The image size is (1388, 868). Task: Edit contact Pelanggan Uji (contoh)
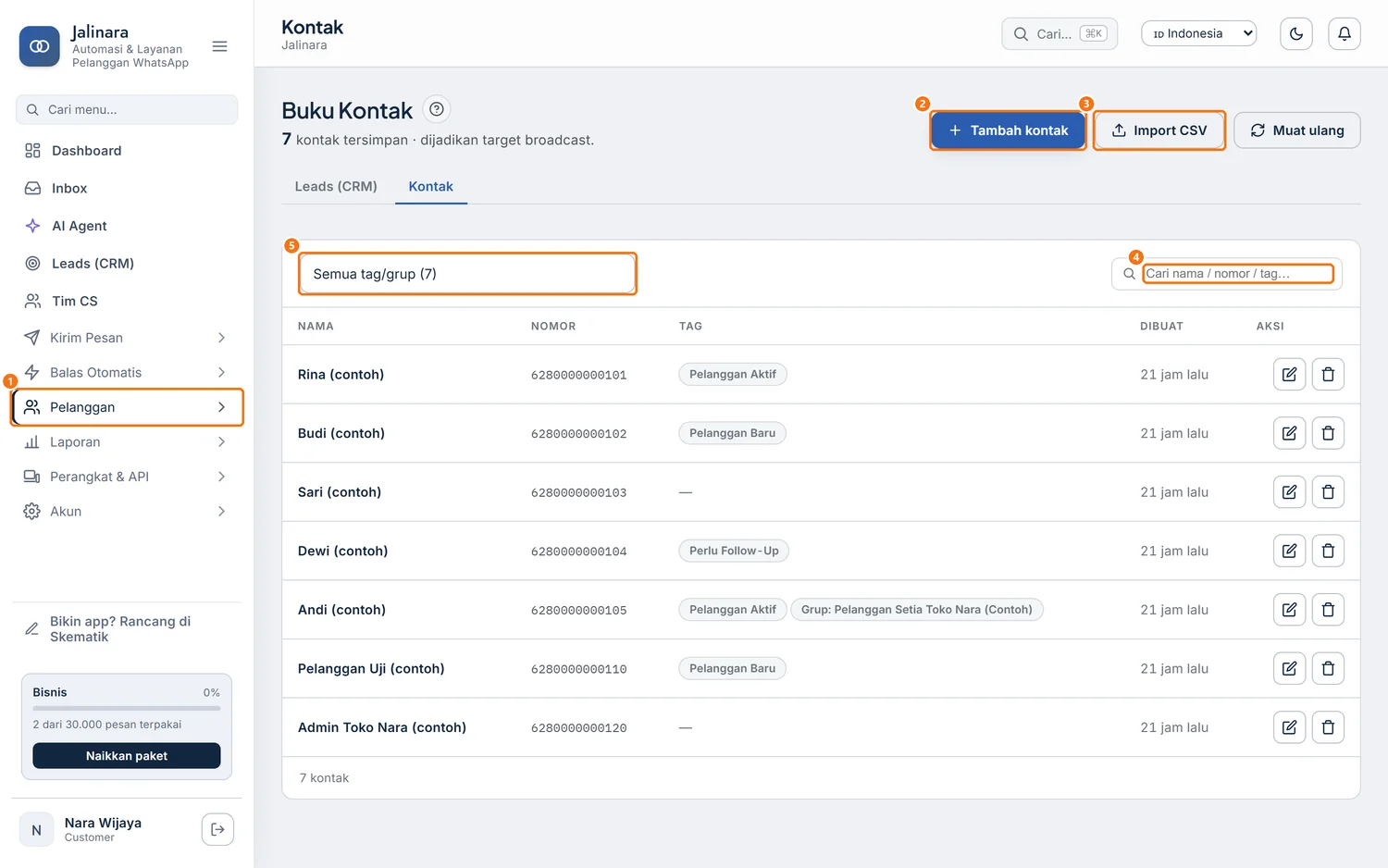(x=1289, y=668)
